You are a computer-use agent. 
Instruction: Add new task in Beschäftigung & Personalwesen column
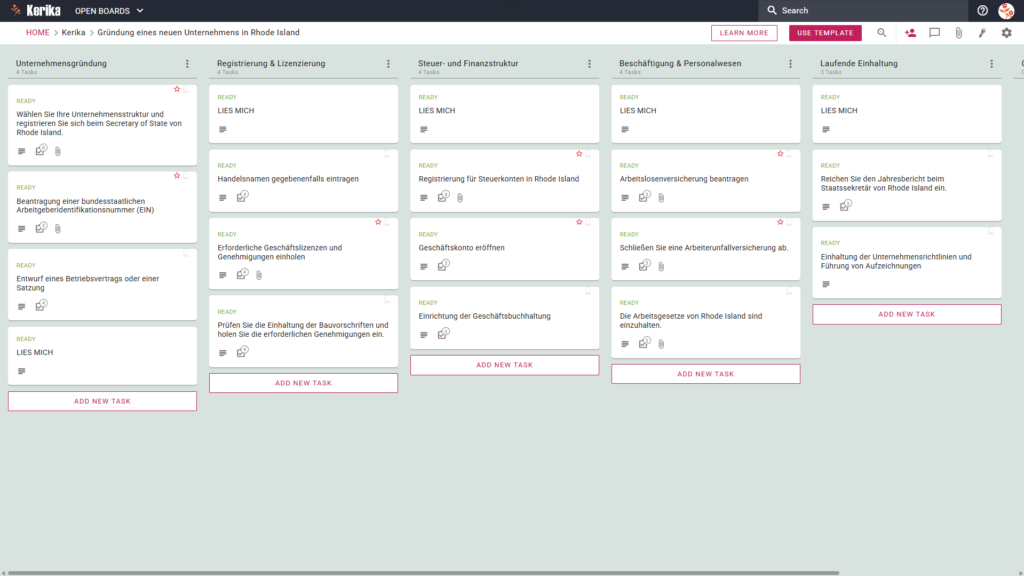point(706,374)
